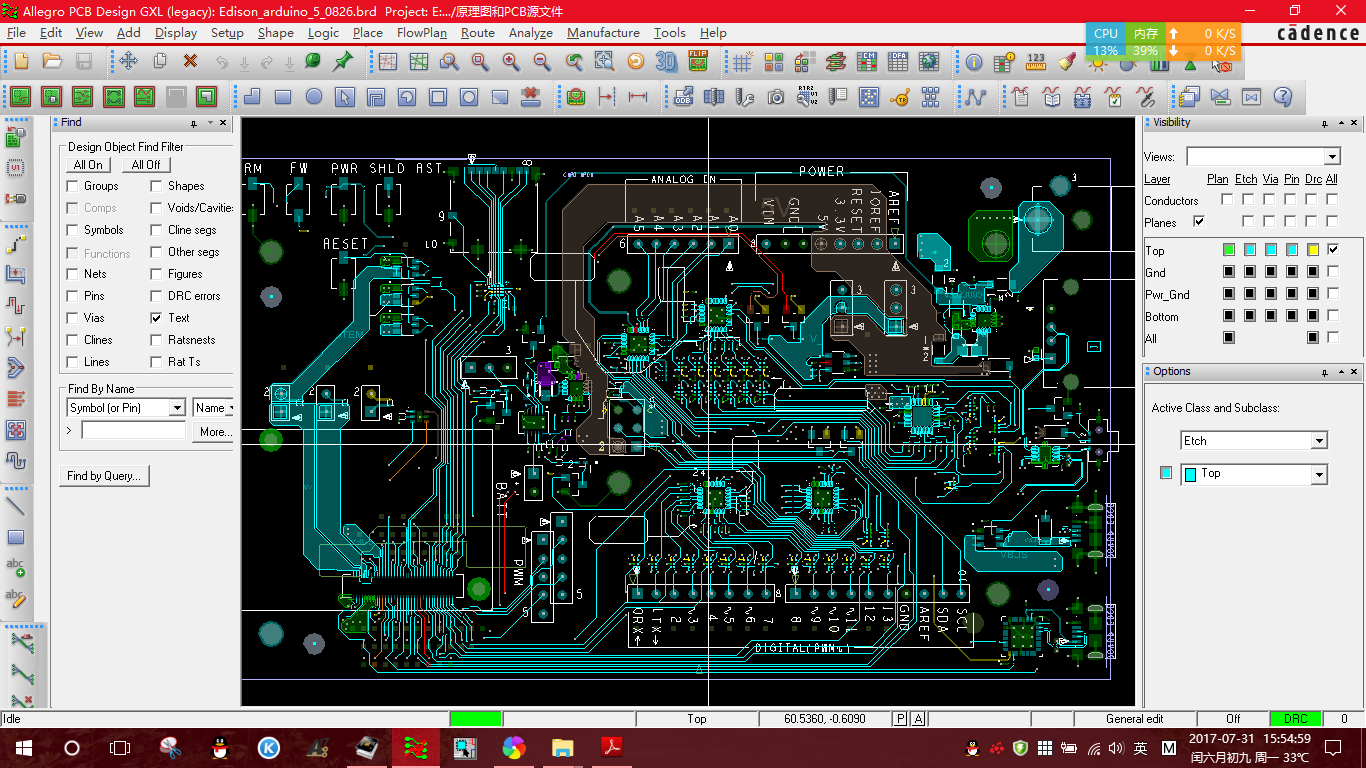Click the Top layer Plan green swatch
Image resolution: width=1366 pixels, height=768 pixels.
1229,249
